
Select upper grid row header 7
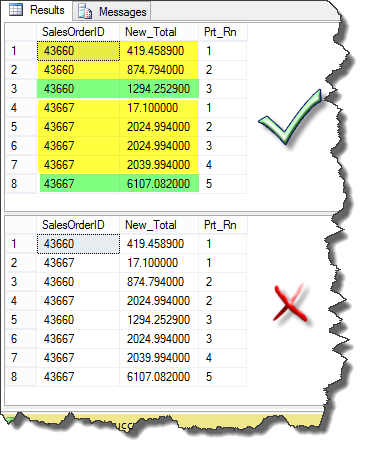point(21,165)
